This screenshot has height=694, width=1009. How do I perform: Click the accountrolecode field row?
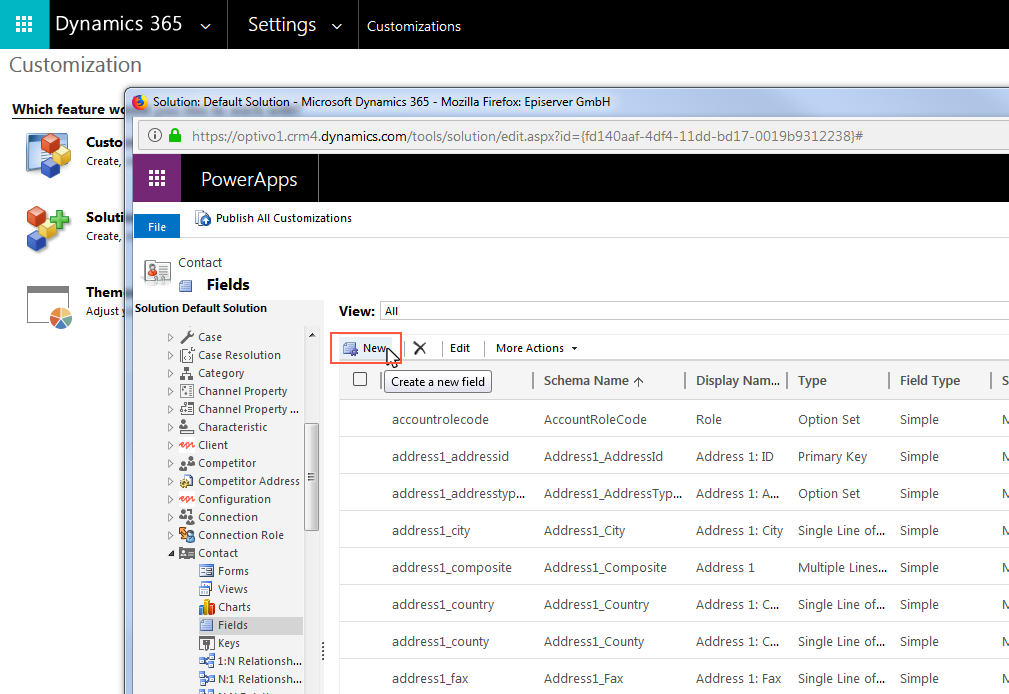(x=674, y=420)
